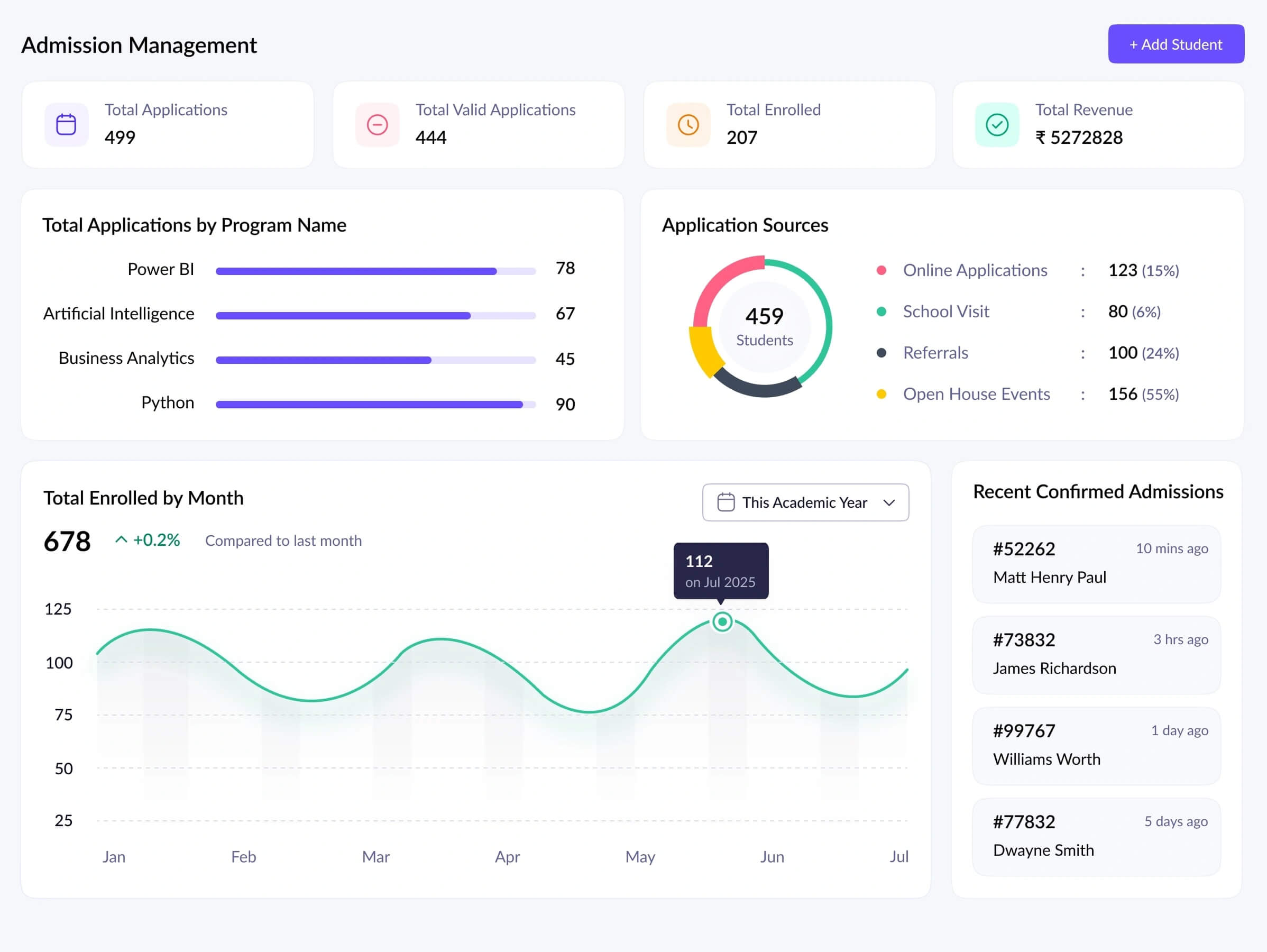Image resolution: width=1267 pixels, height=952 pixels.
Task: Click the highlighted Jul 2025 data point marker
Action: point(722,621)
